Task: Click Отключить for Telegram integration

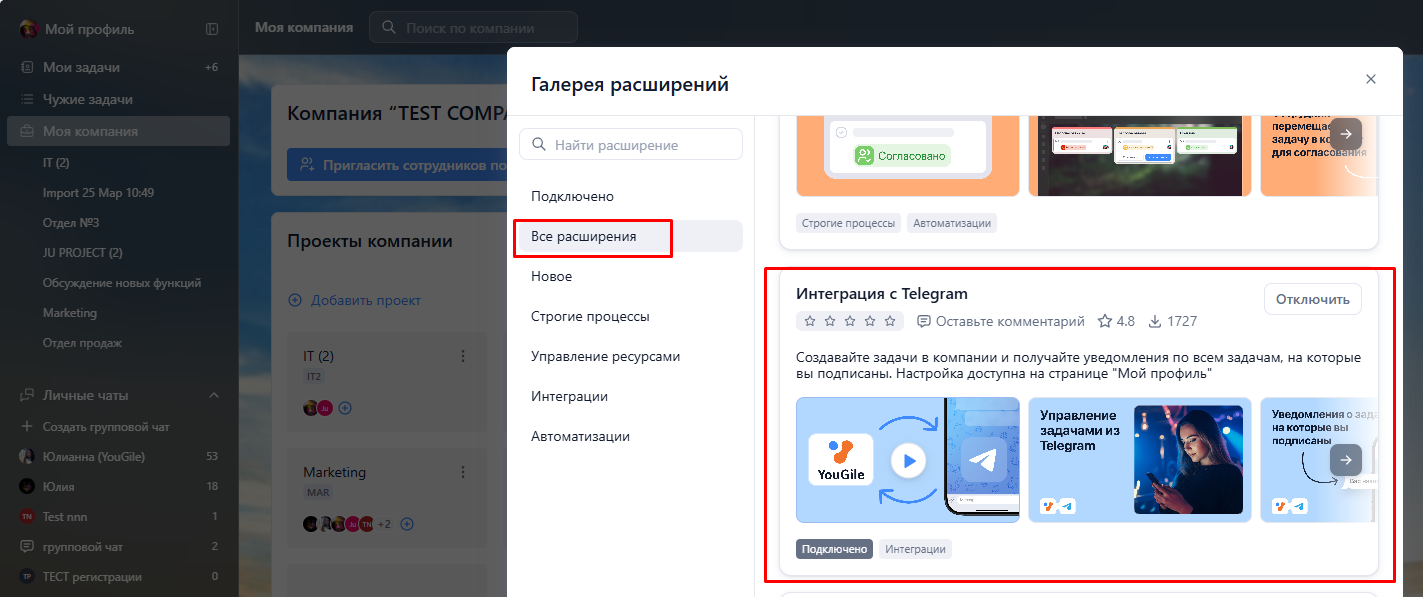Action: click(x=1312, y=299)
